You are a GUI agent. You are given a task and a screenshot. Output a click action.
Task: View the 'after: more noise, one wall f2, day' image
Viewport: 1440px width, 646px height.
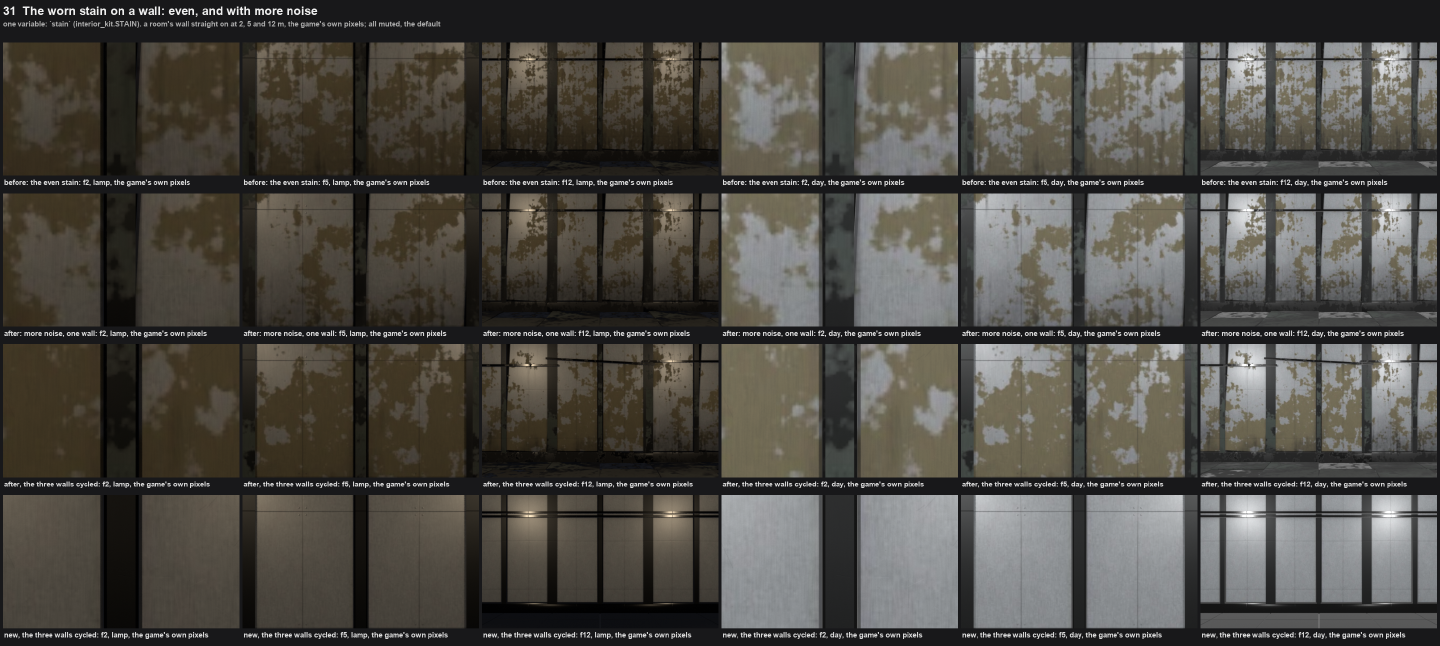tap(840, 260)
